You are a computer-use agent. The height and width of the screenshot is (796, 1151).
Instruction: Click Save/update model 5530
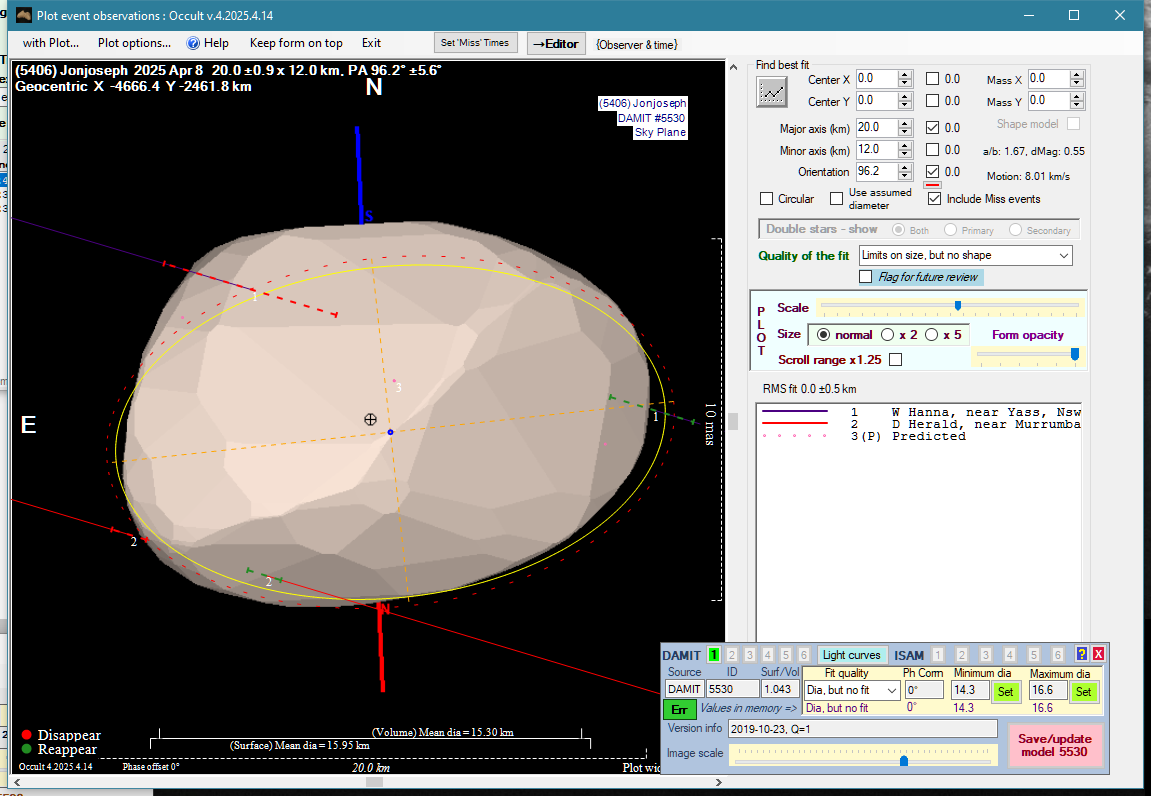1054,745
